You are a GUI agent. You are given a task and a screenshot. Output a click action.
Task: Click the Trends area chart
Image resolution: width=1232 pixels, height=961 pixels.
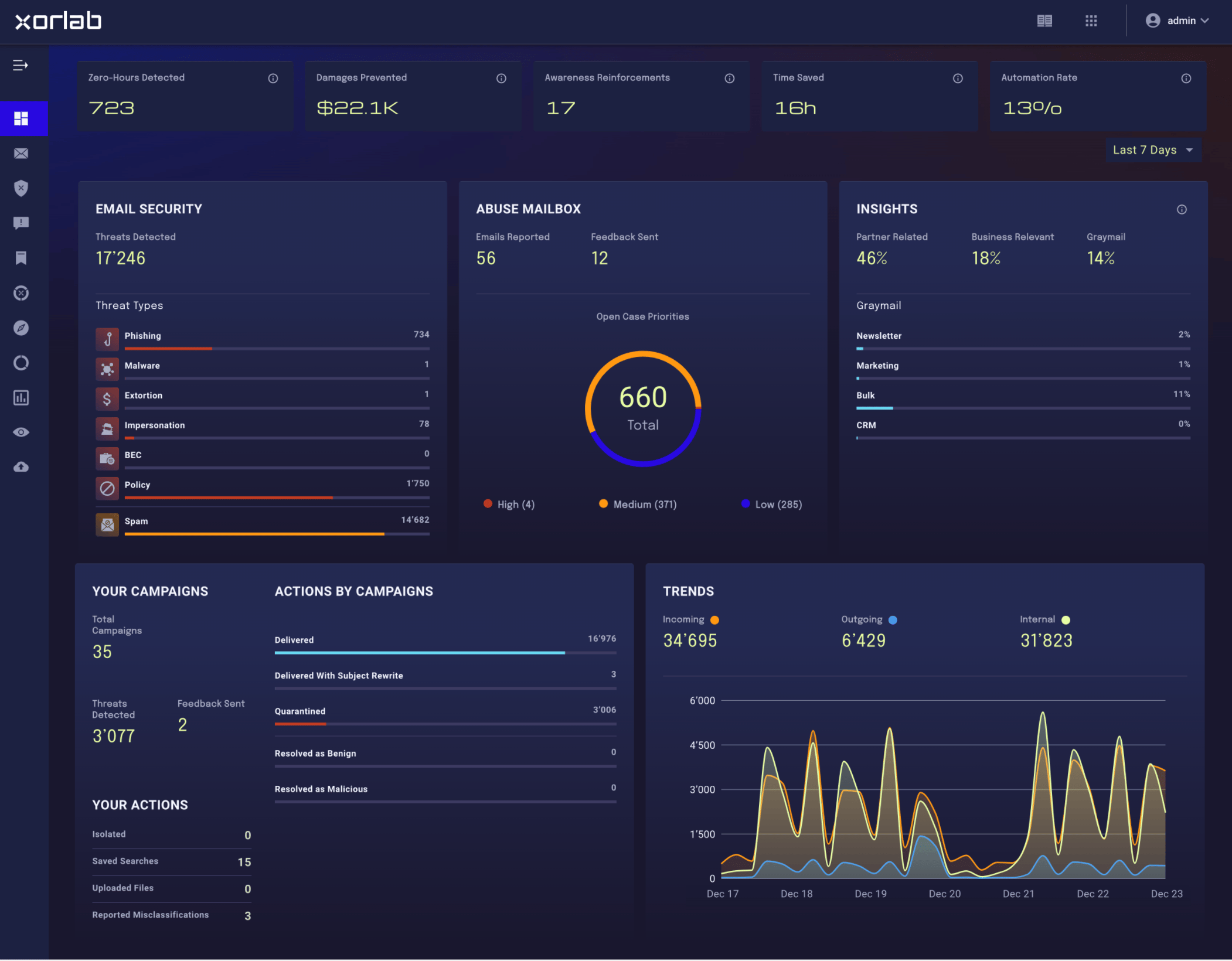pos(943,790)
